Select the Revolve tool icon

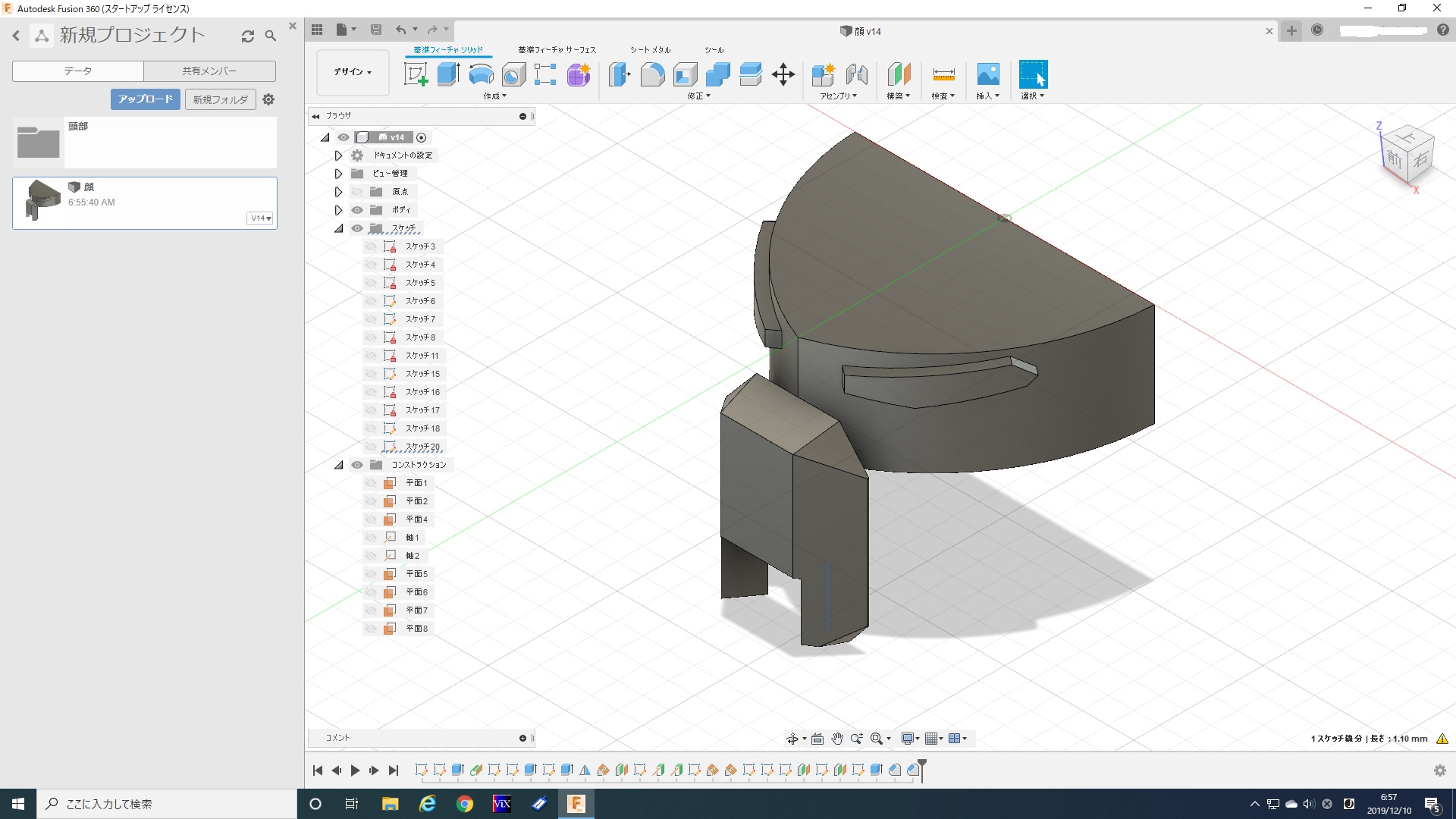[x=481, y=74]
